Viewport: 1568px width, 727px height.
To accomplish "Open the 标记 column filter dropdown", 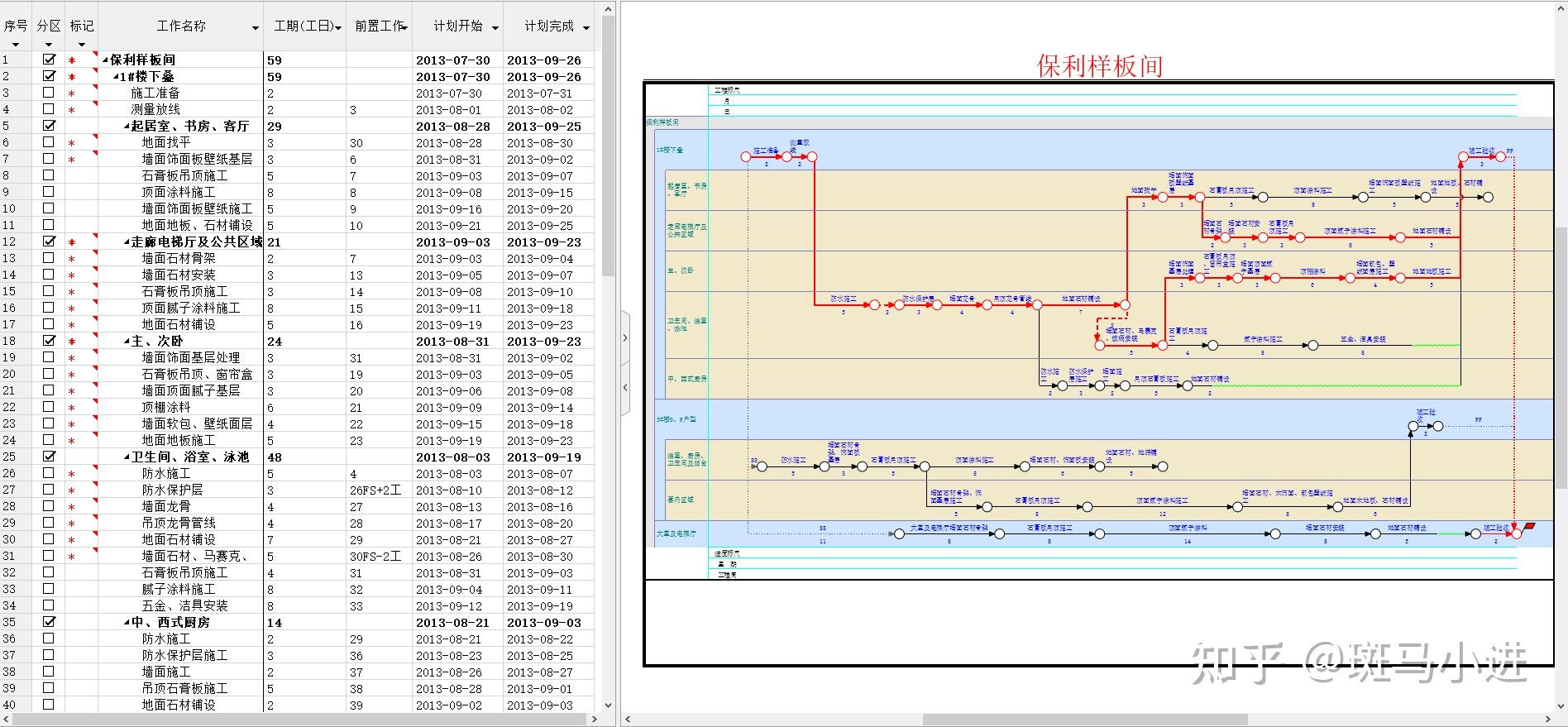I will pos(82,45).
